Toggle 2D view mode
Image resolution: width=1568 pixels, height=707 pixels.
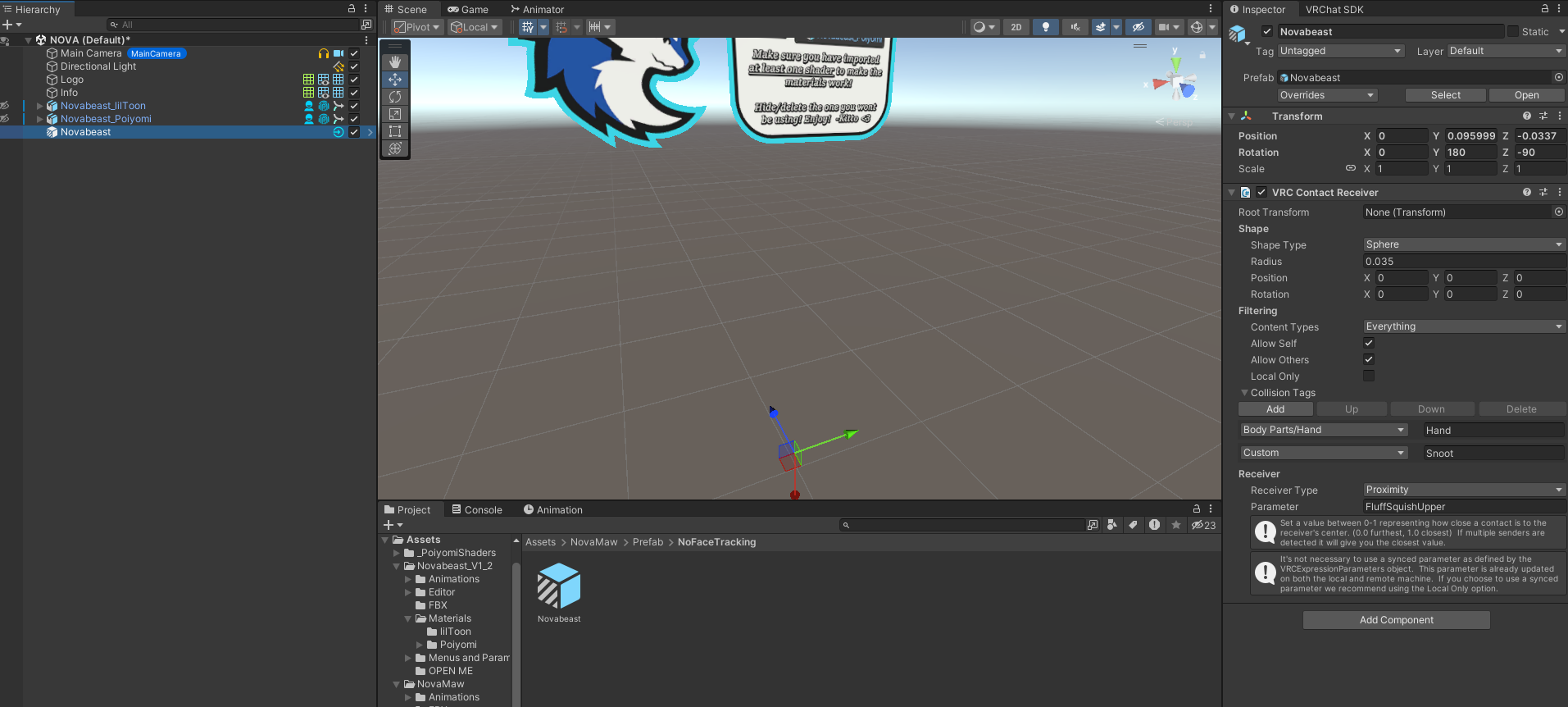[x=1016, y=27]
